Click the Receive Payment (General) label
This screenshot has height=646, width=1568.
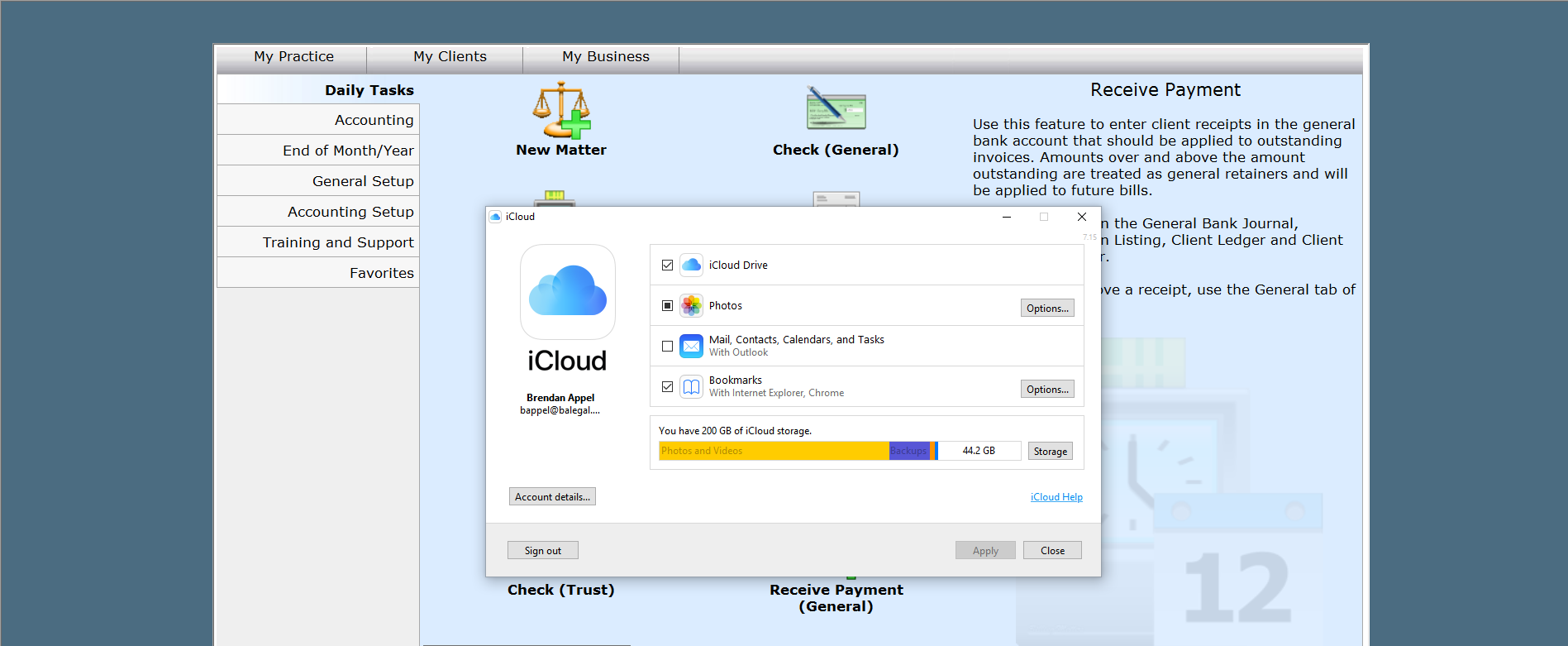836,598
